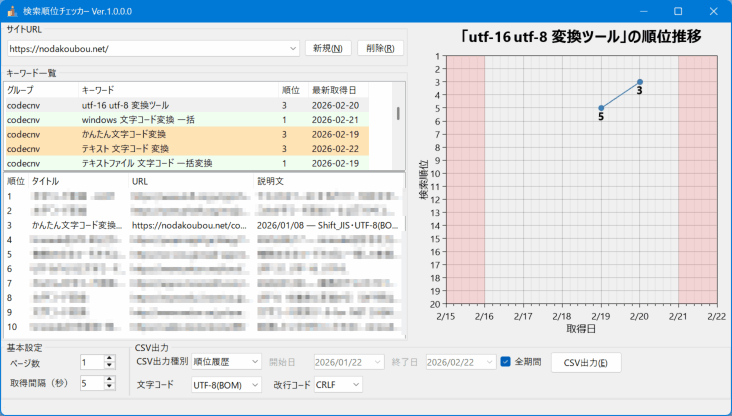Open the CSV出力種別 dropdown
The height and width of the screenshot is (416, 732).
255,362
